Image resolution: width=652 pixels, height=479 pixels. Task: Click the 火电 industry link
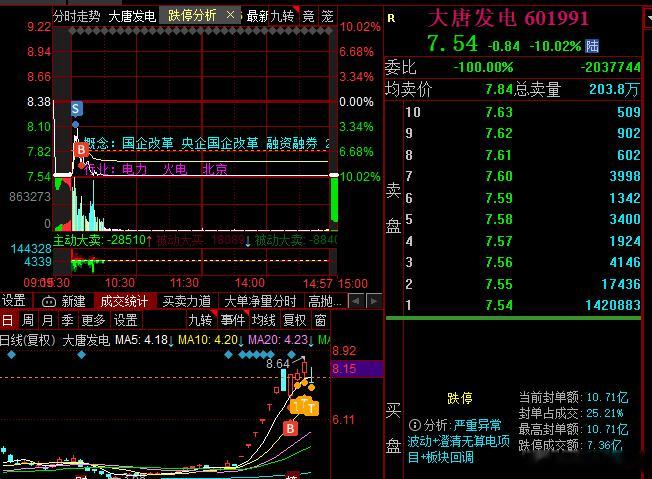click(175, 169)
